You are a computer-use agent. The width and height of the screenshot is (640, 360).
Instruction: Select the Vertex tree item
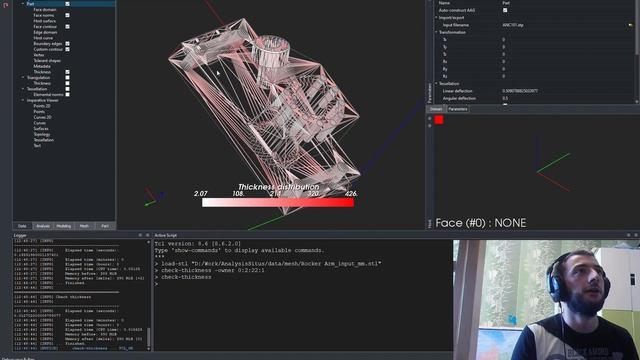point(39,55)
